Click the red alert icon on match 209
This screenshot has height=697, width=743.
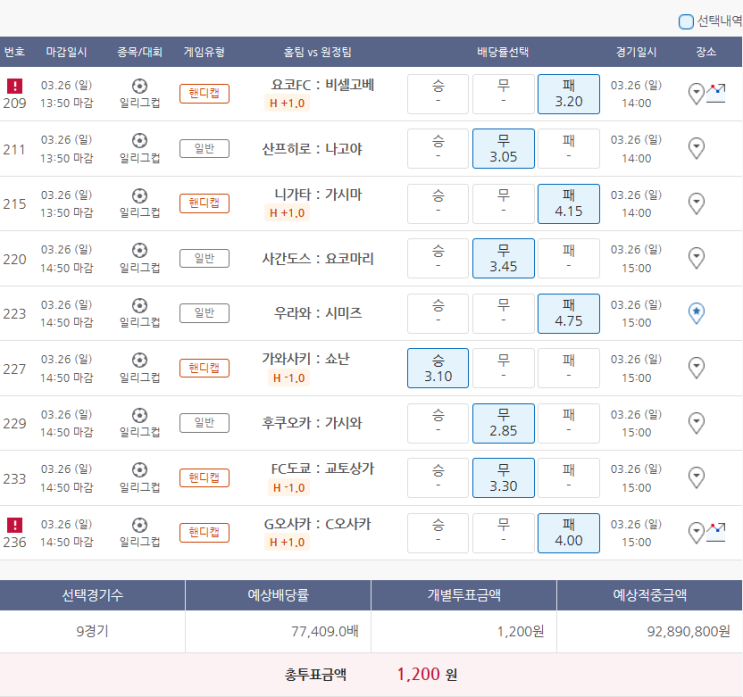click(x=15, y=86)
